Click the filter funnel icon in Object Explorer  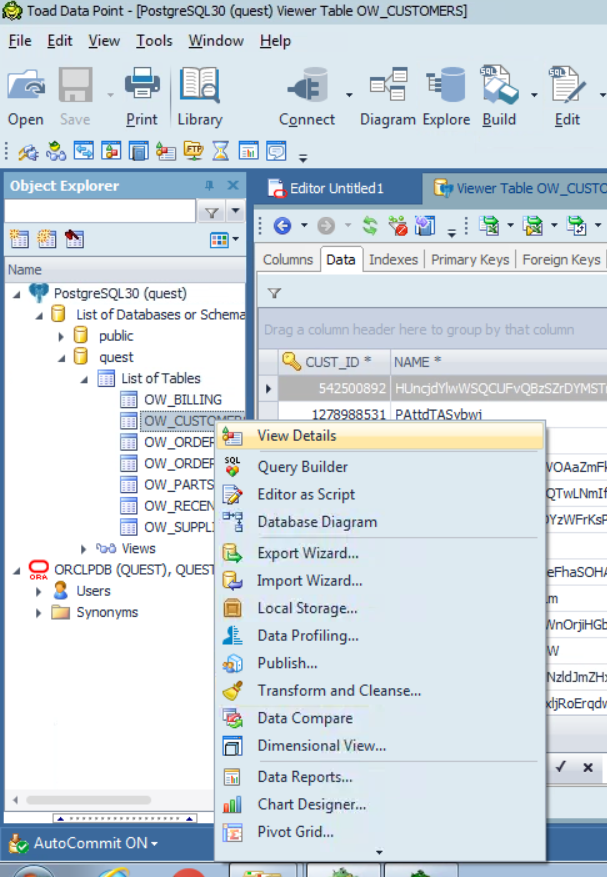pos(211,213)
